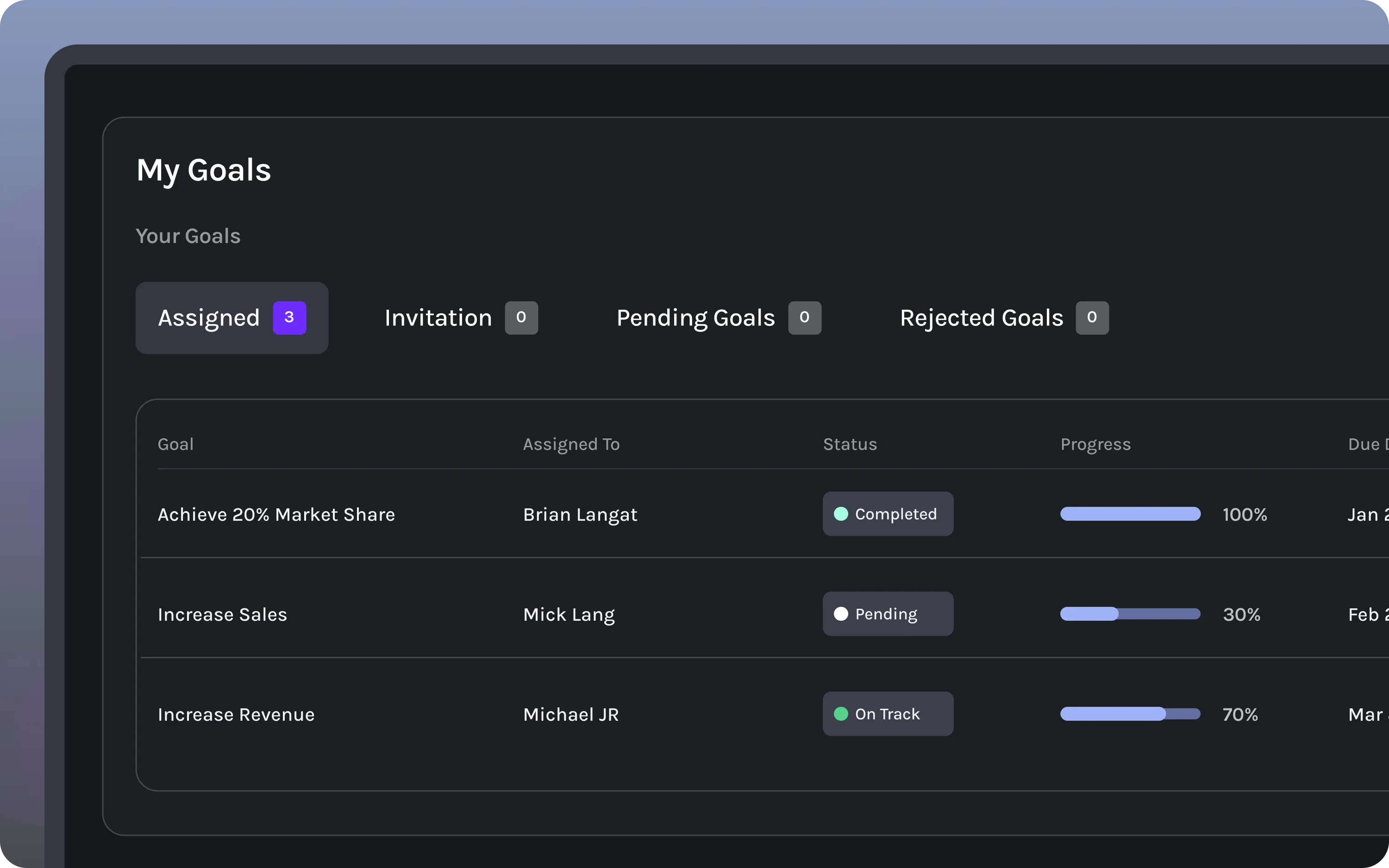Image resolution: width=1389 pixels, height=868 pixels.
Task: Open the Rejected Goals tab
Action: coord(981,318)
